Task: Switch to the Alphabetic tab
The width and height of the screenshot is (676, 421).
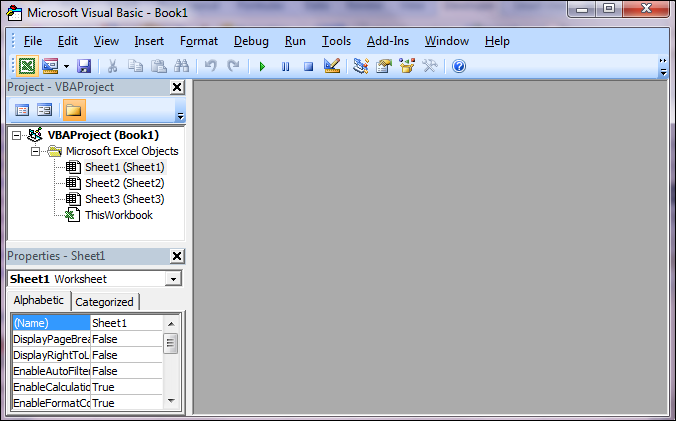Action: pos(39,300)
